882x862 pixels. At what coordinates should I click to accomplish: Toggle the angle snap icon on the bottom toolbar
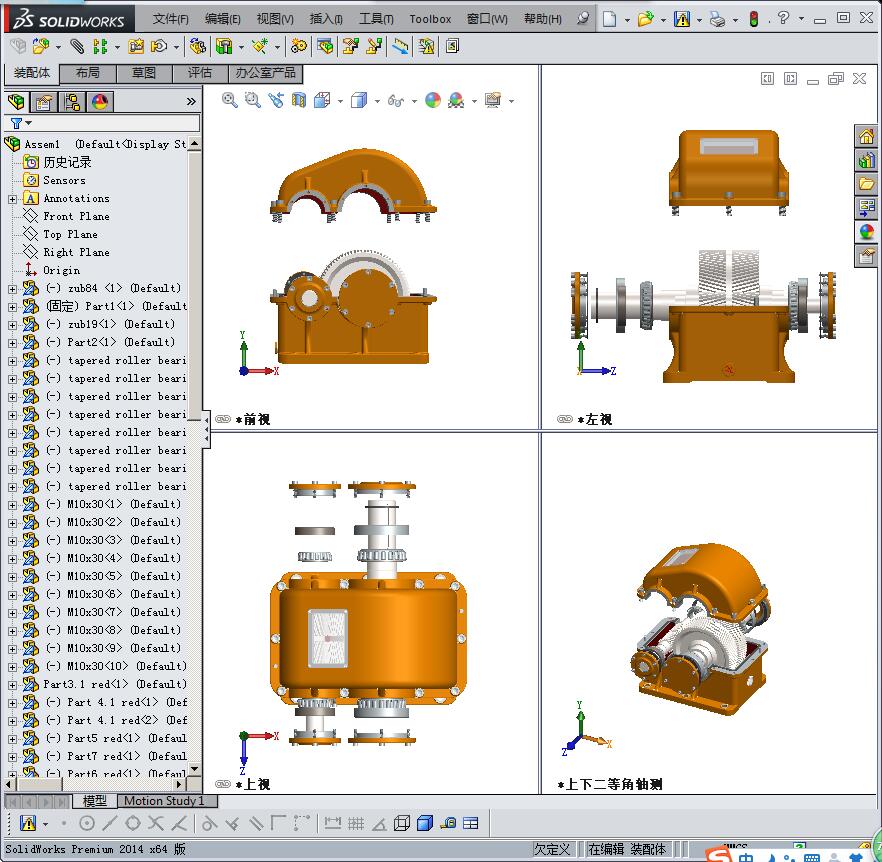(379, 824)
